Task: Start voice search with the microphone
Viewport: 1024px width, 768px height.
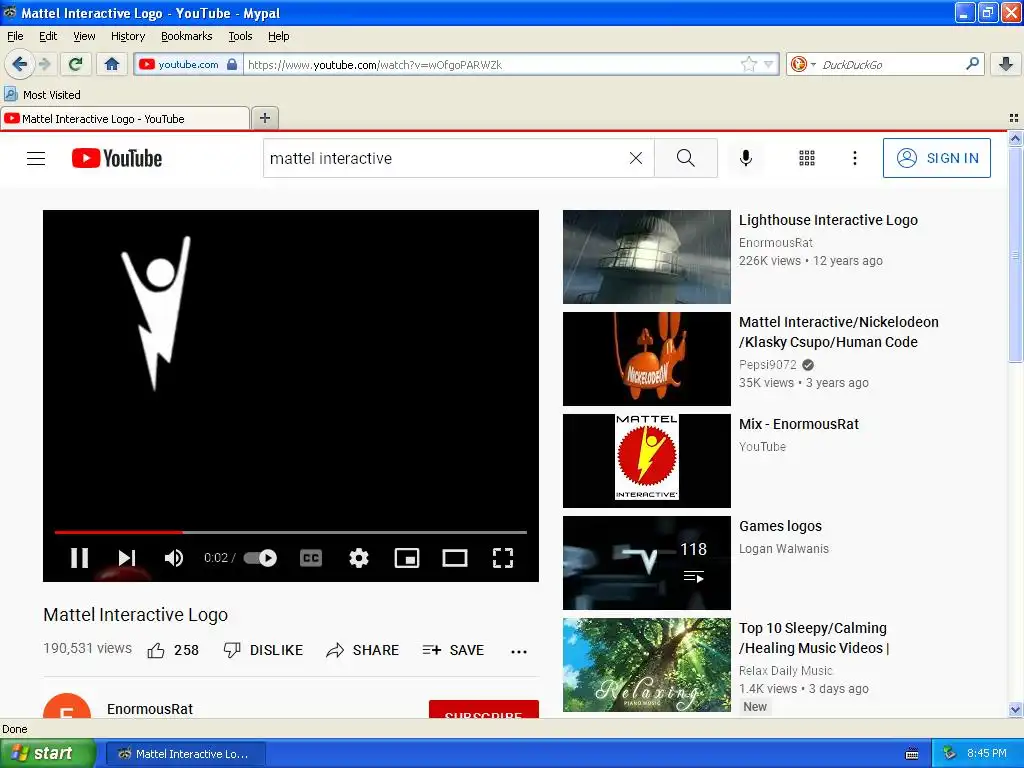Action: [x=746, y=158]
